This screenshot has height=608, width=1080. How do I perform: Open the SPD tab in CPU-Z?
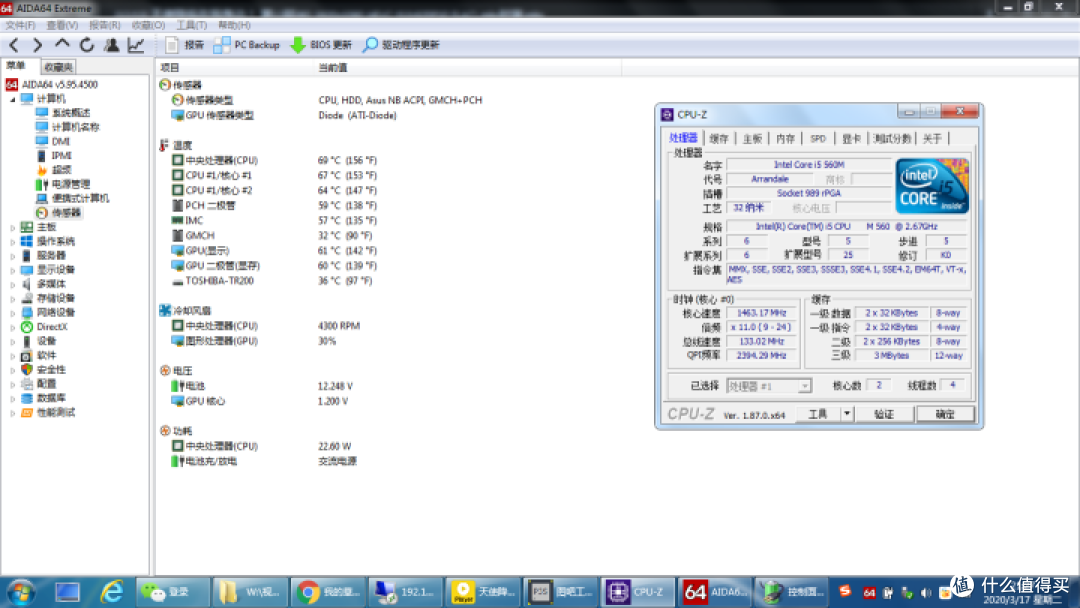pos(818,138)
